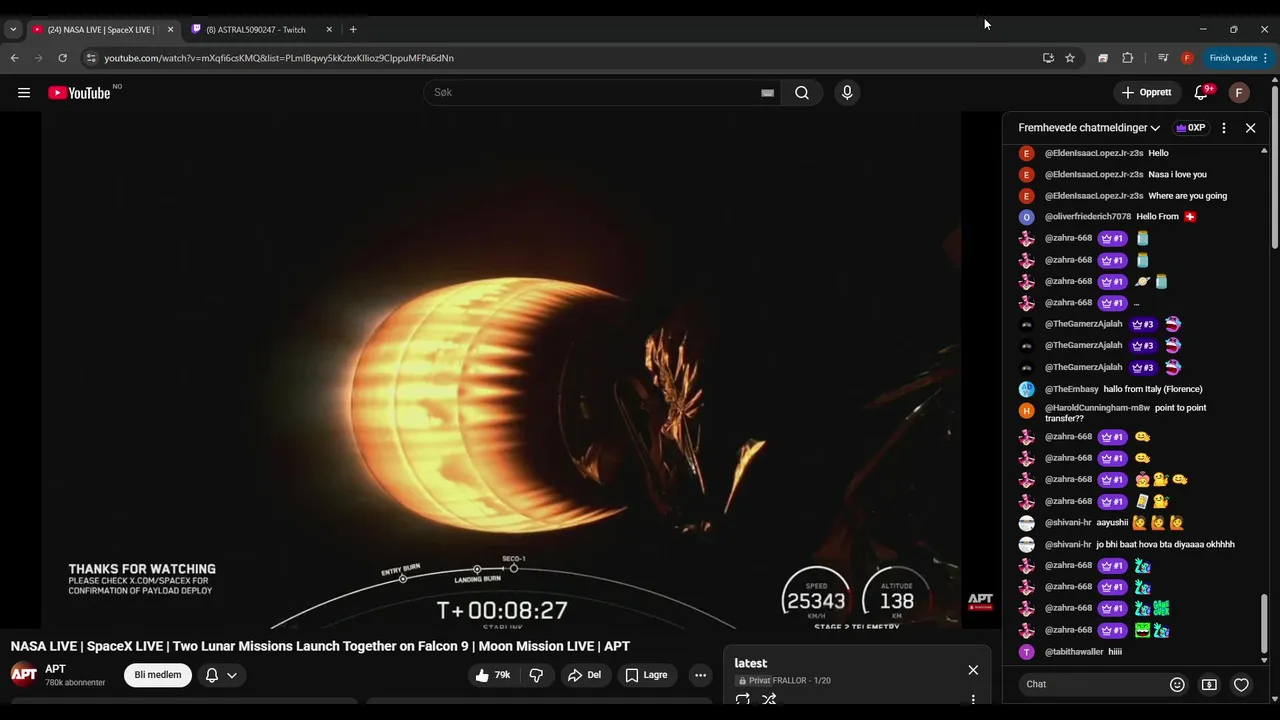Viewport: 1280px width, 720px height.
Task: Click 'Nasa i love you' chat message
Action: point(1134,174)
